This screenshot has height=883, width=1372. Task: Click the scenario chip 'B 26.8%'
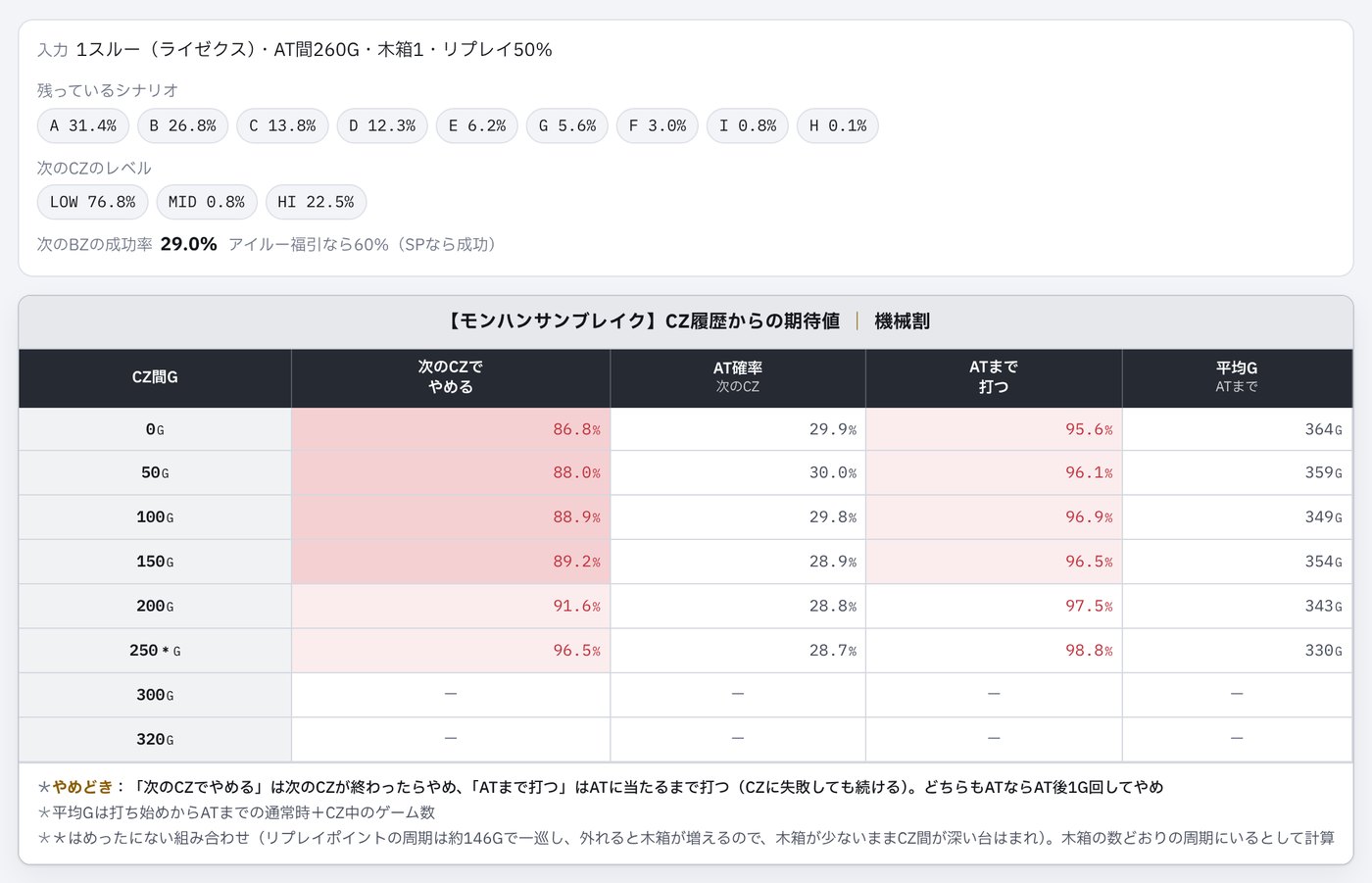pos(182,125)
